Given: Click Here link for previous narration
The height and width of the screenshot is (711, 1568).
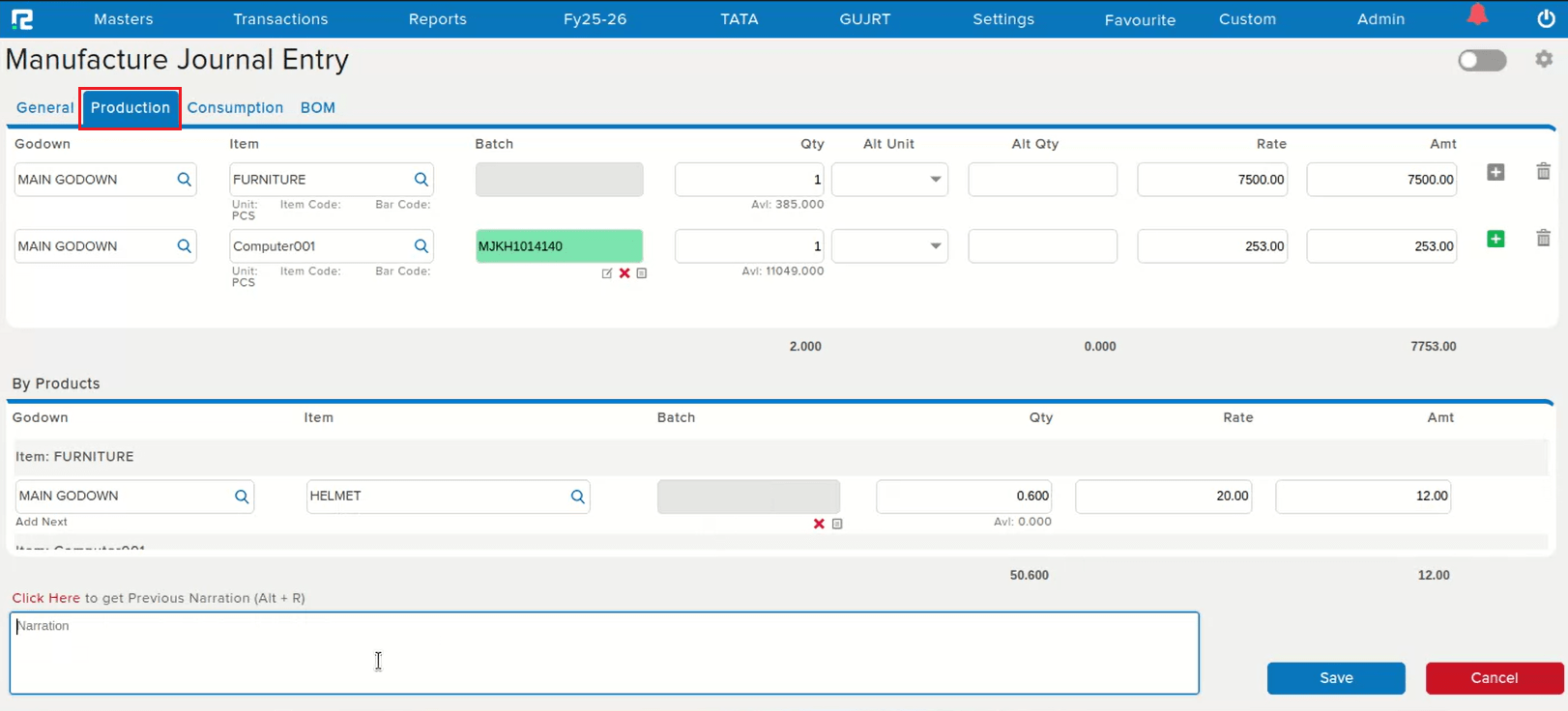Looking at the screenshot, I should (x=45, y=598).
